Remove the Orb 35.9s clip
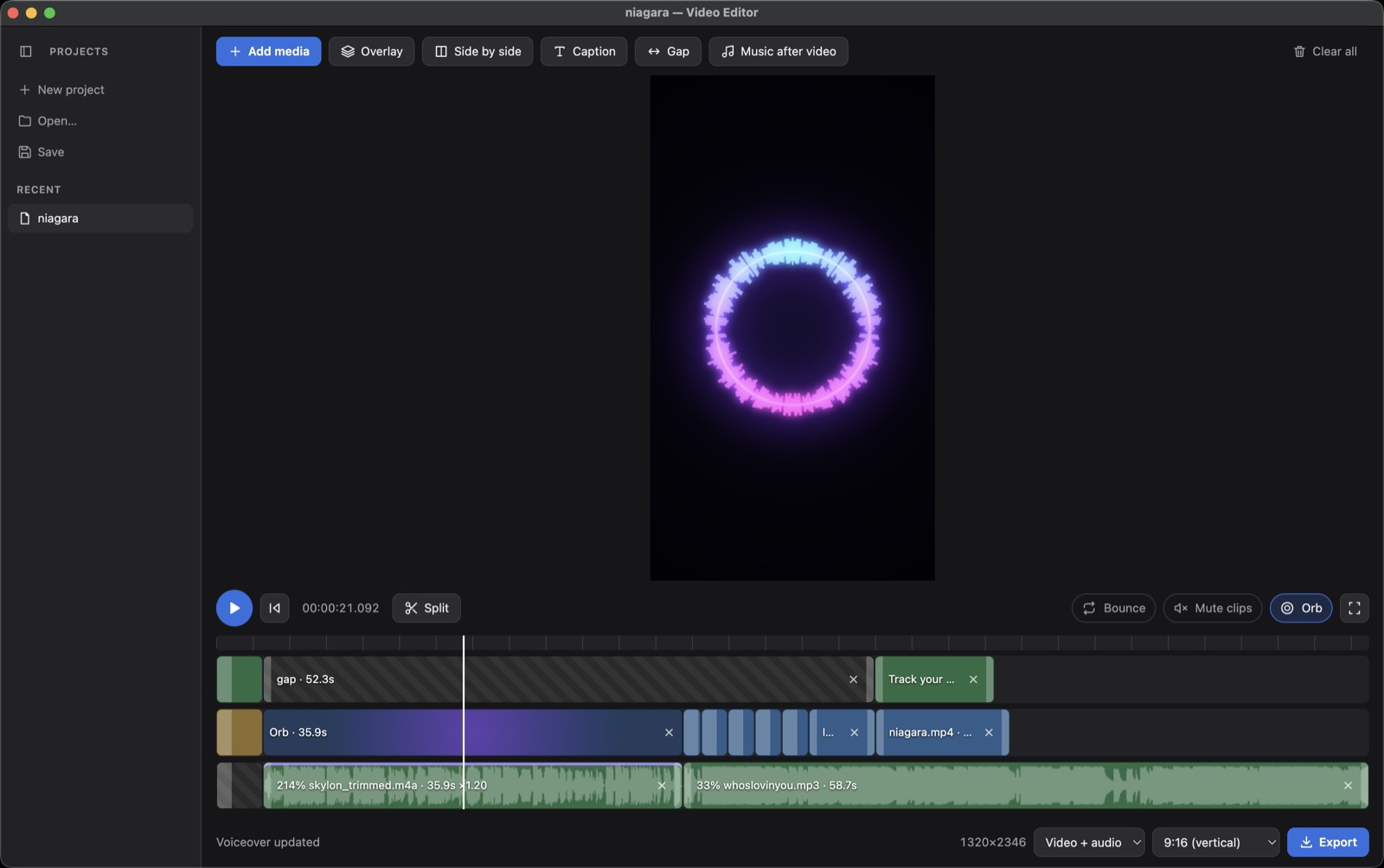This screenshot has height=868, width=1384. click(x=669, y=732)
